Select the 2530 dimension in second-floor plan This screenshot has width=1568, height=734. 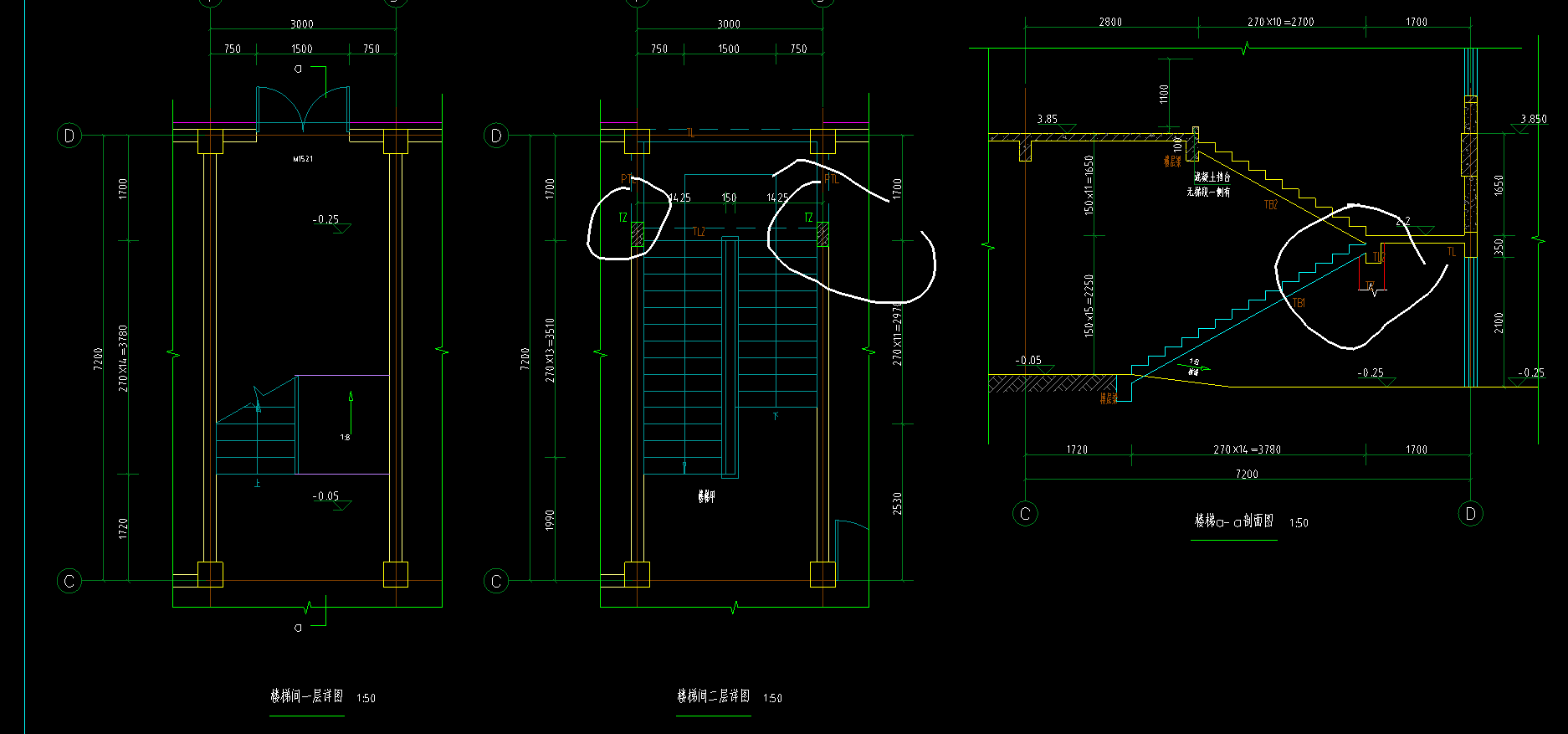click(x=897, y=503)
